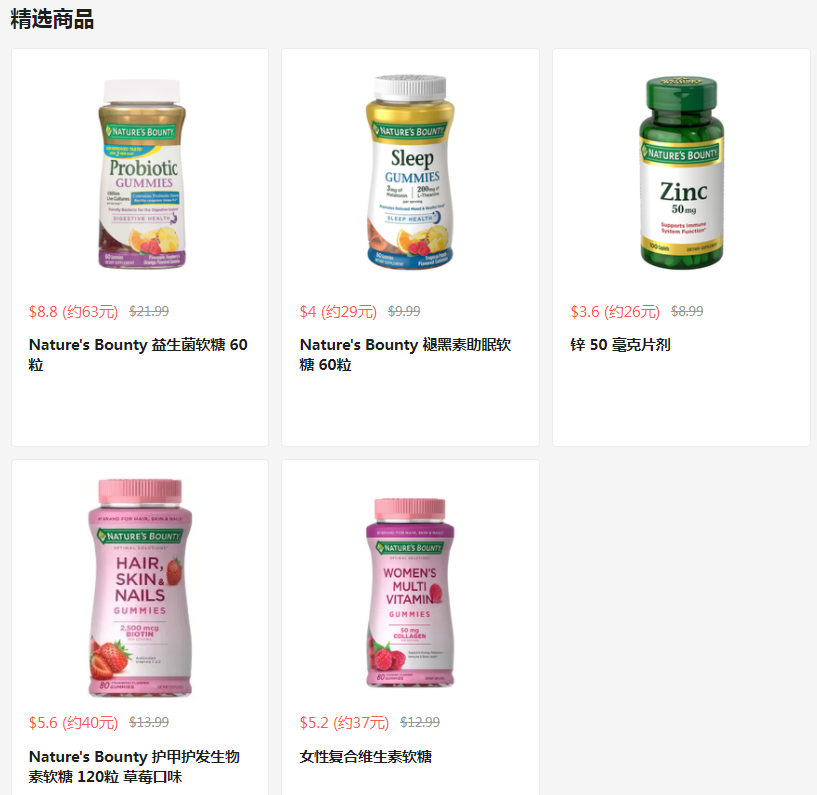Open the Probiotic Gummies bottle image

pyautogui.click(x=142, y=174)
